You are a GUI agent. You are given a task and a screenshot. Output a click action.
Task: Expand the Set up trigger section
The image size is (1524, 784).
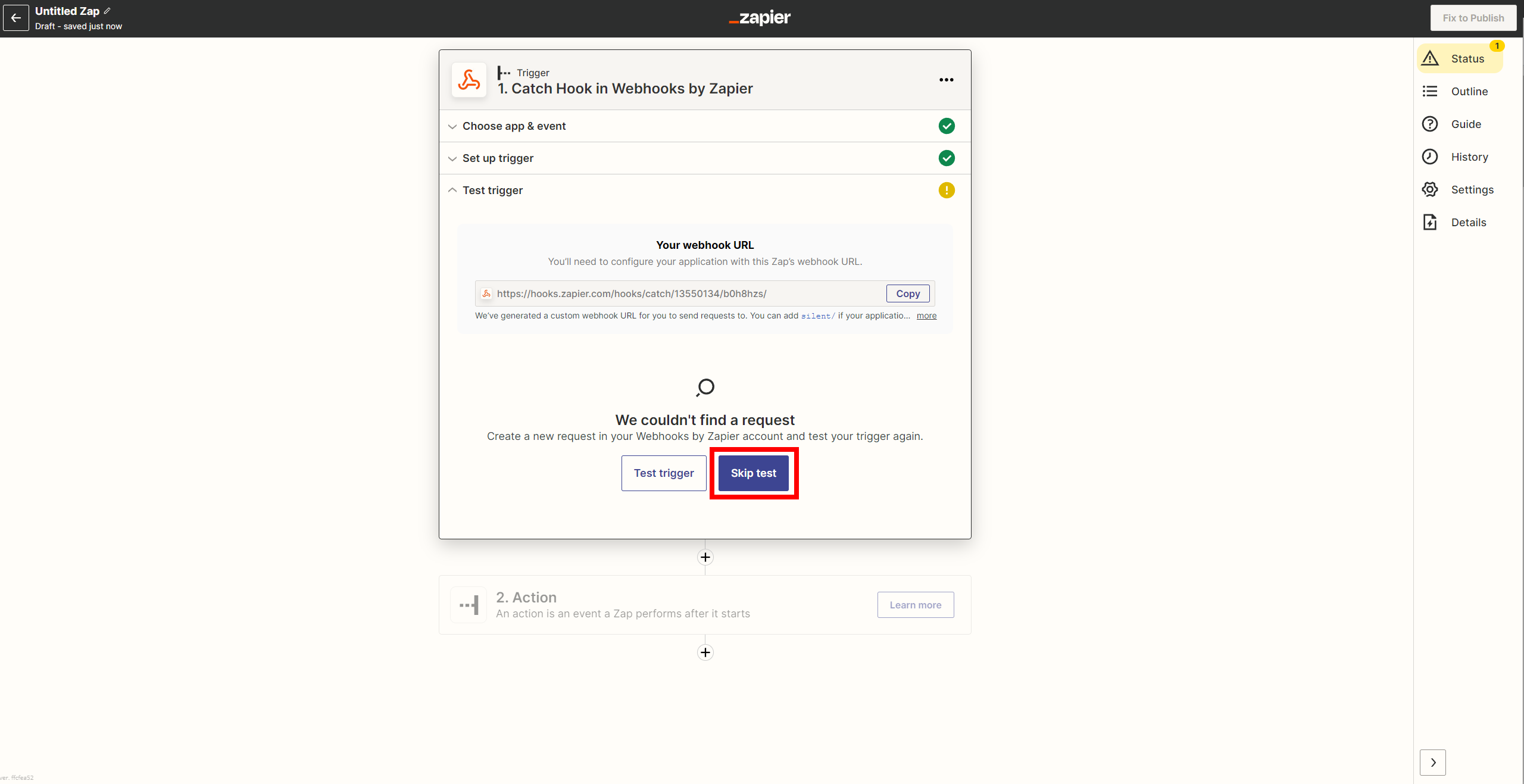tap(498, 158)
